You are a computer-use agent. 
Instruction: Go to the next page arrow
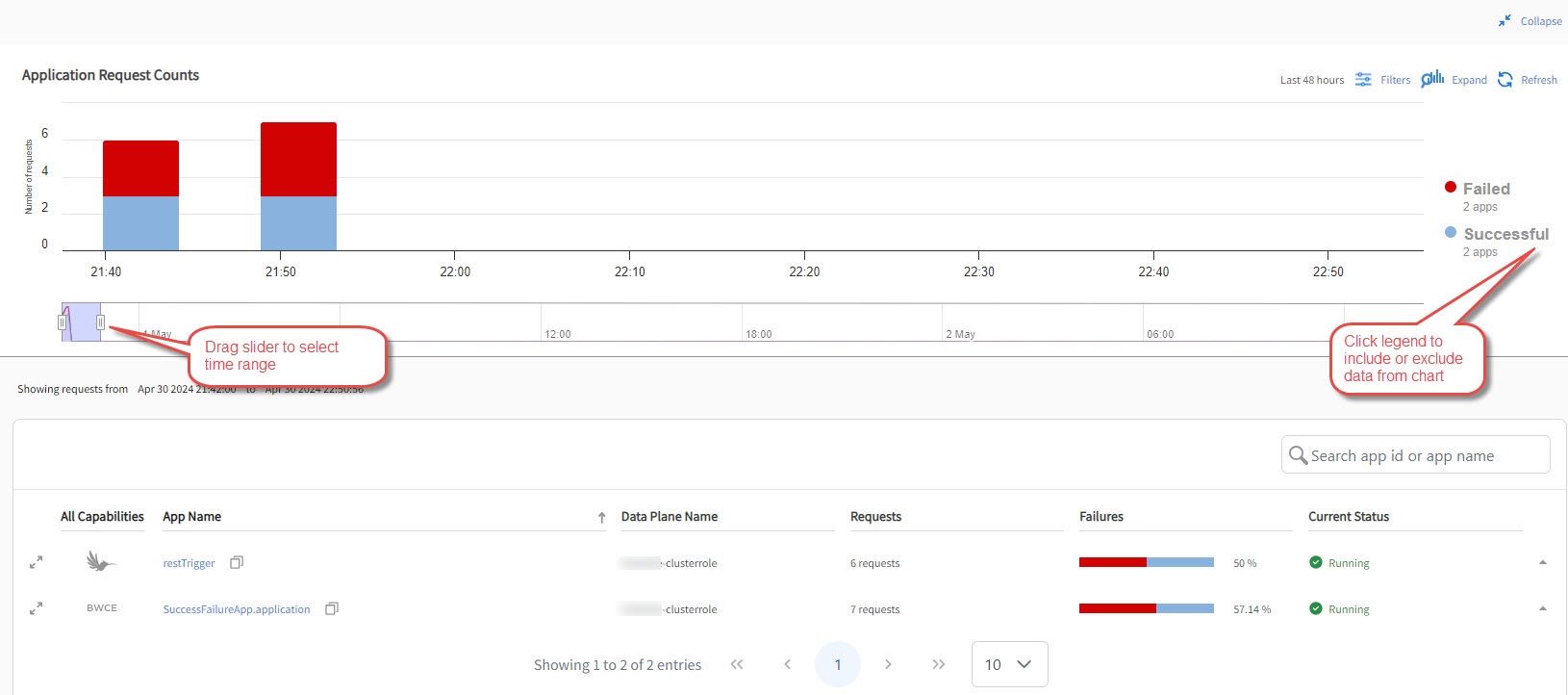pyautogui.click(x=888, y=664)
